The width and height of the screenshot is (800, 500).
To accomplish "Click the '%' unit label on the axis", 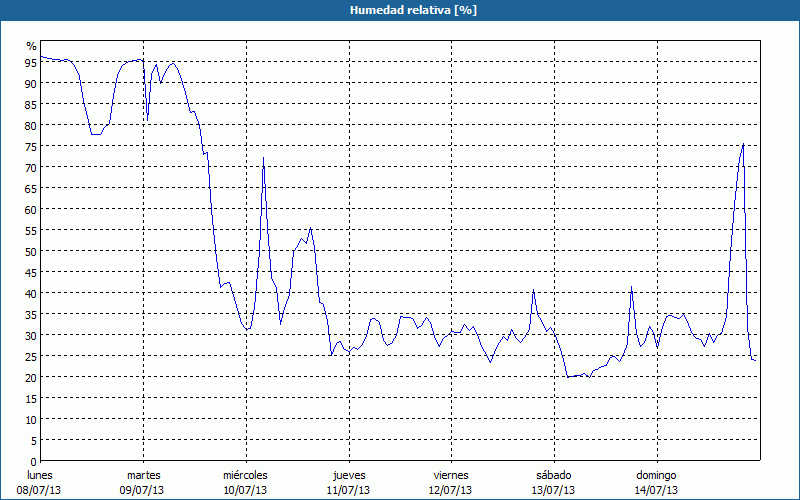I will [32, 46].
